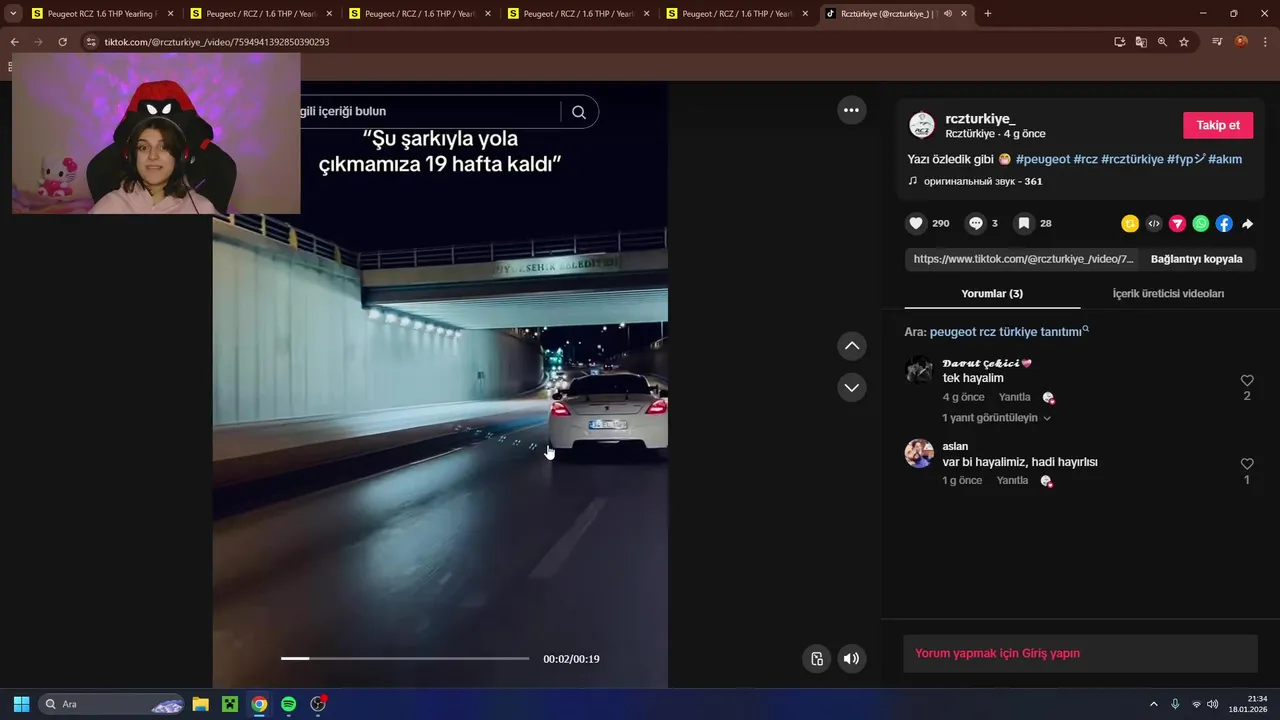Get the embed code icon

1154,224
